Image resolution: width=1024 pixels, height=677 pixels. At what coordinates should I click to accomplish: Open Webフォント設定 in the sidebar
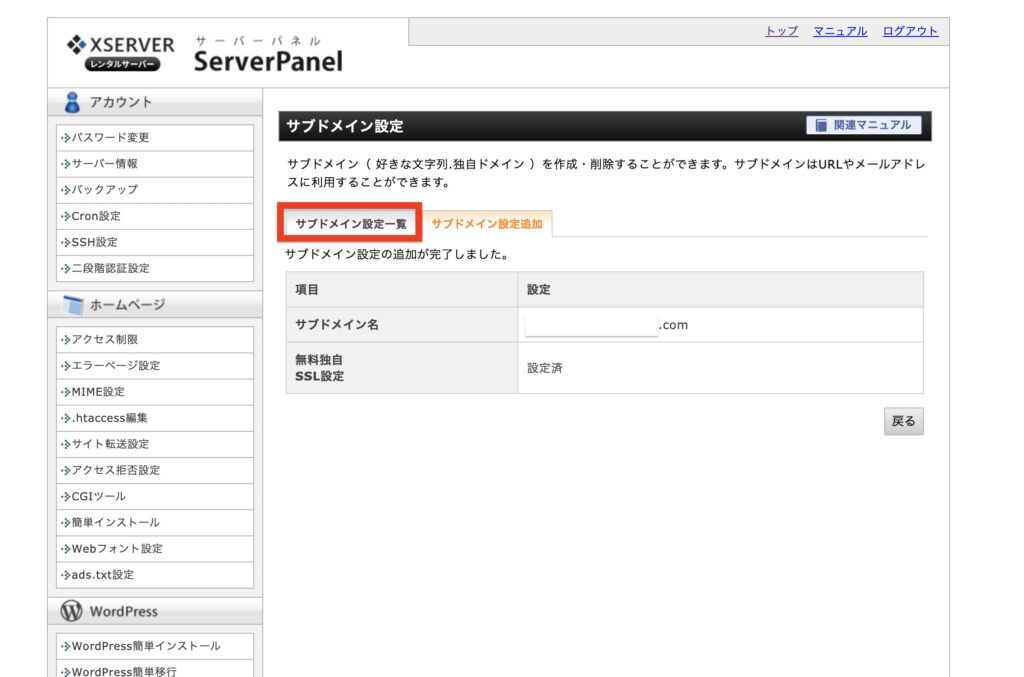click(155, 549)
